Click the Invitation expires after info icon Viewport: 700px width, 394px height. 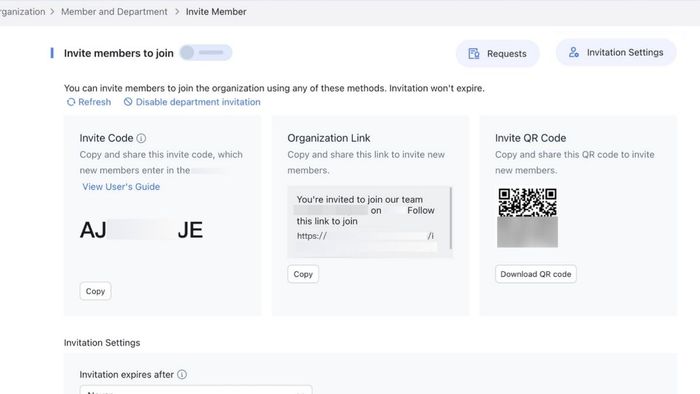point(182,374)
